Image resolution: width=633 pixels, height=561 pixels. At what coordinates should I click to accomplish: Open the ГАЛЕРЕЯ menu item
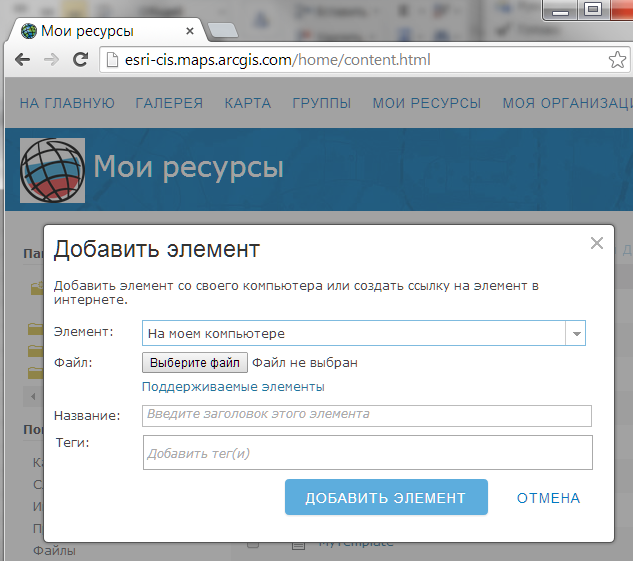click(x=169, y=103)
